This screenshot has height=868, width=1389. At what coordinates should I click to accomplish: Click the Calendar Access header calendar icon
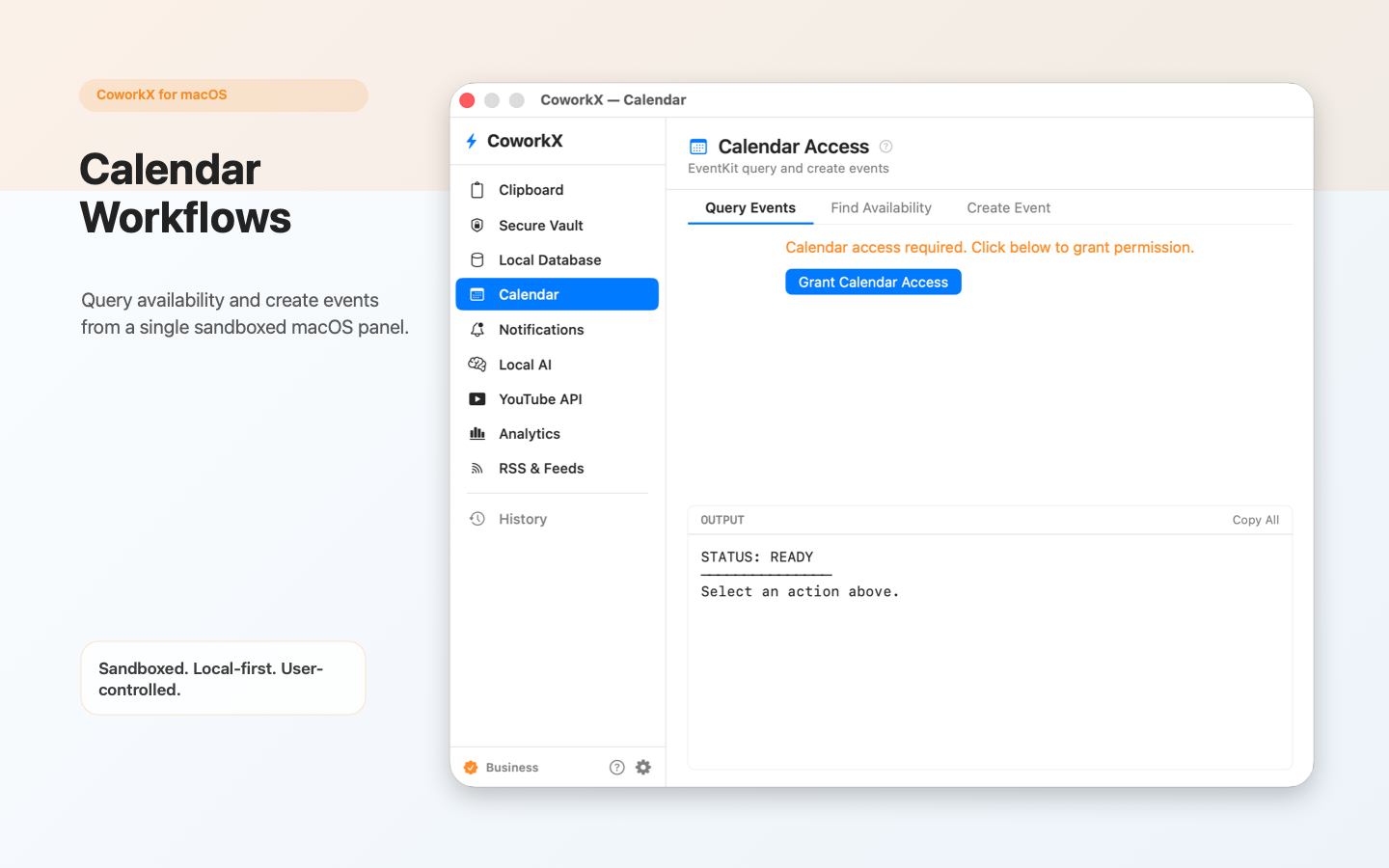coord(698,147)
